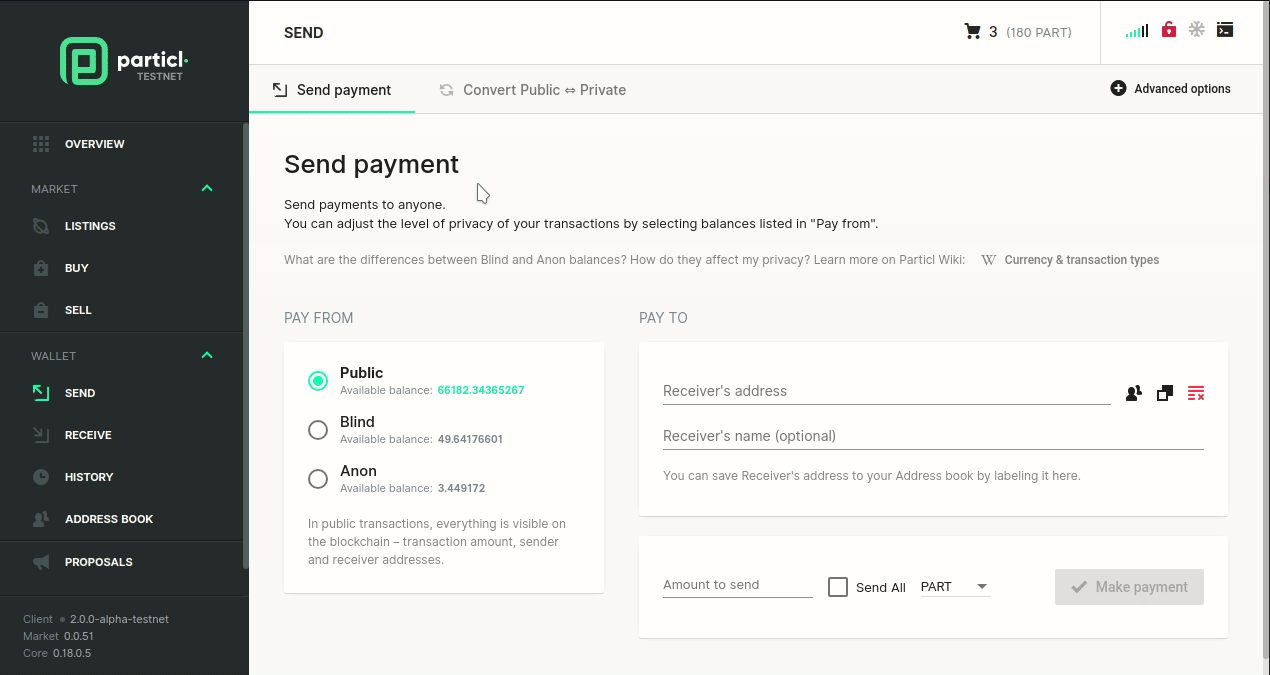Click the SEND page title
This screenshot has width=1270, height=675.
click(x=304, y=33)
